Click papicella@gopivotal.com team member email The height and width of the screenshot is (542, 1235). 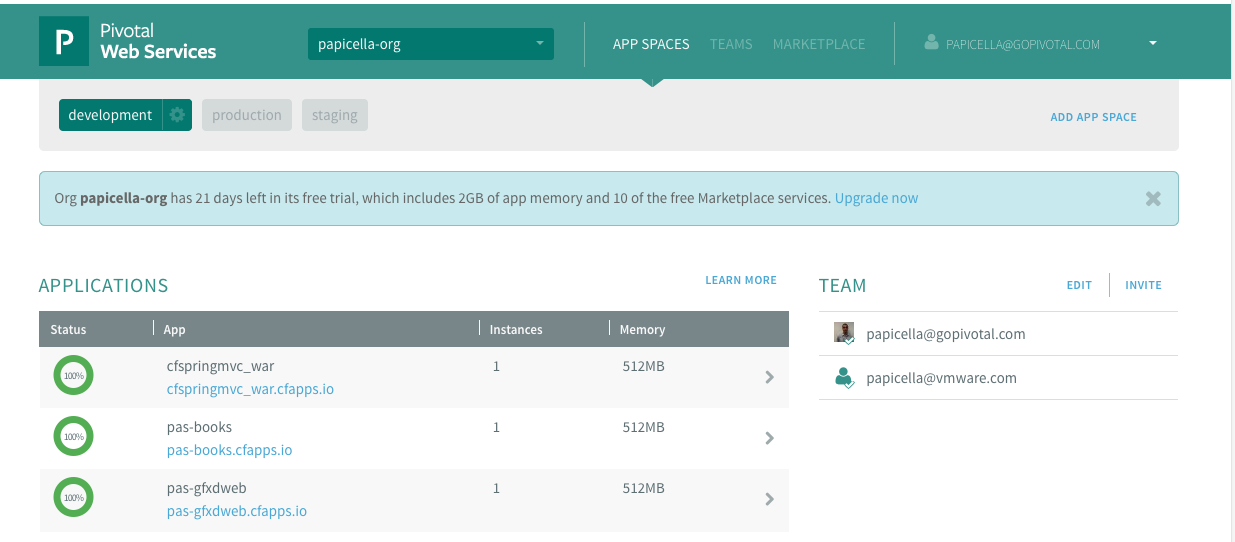(946, 334)
